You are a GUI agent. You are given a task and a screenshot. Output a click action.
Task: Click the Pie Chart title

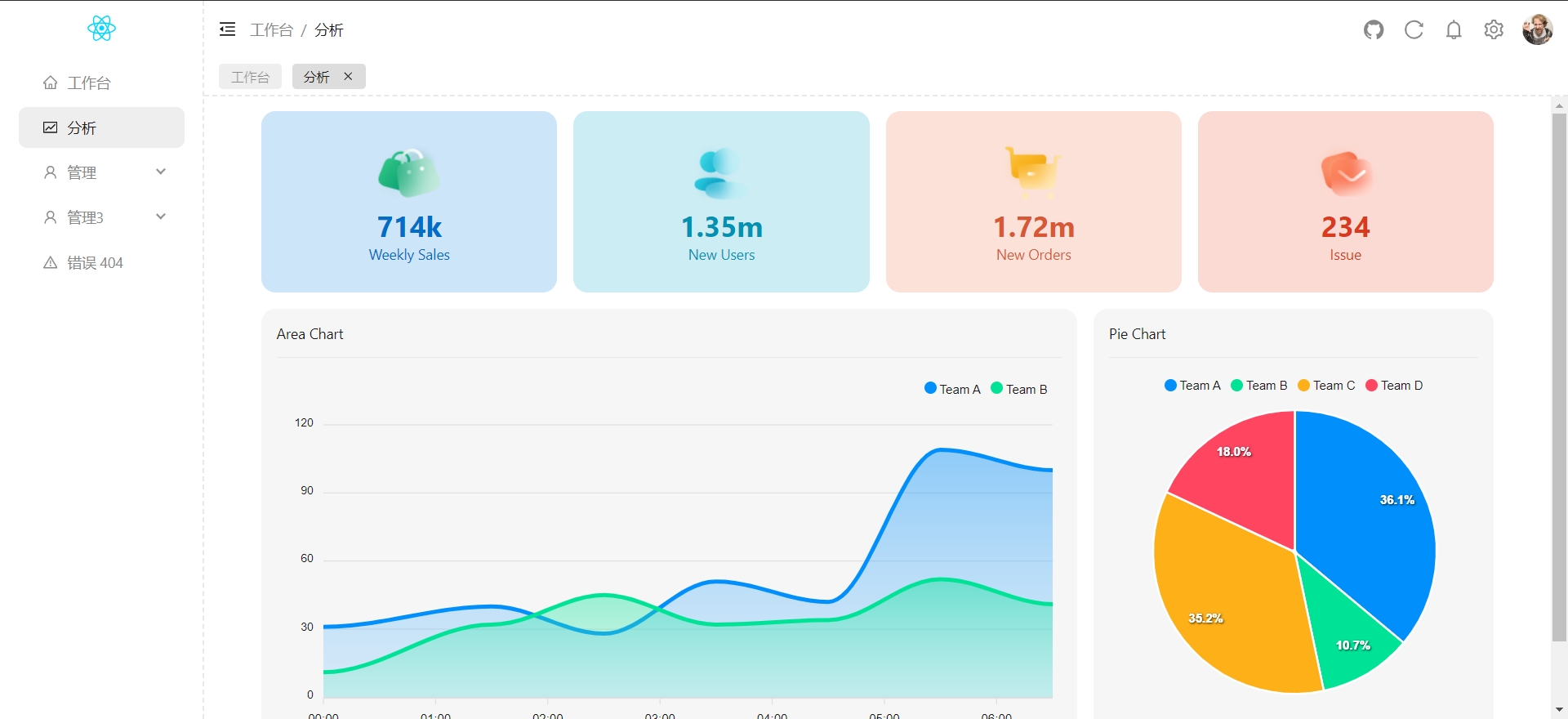[1137, 334]
